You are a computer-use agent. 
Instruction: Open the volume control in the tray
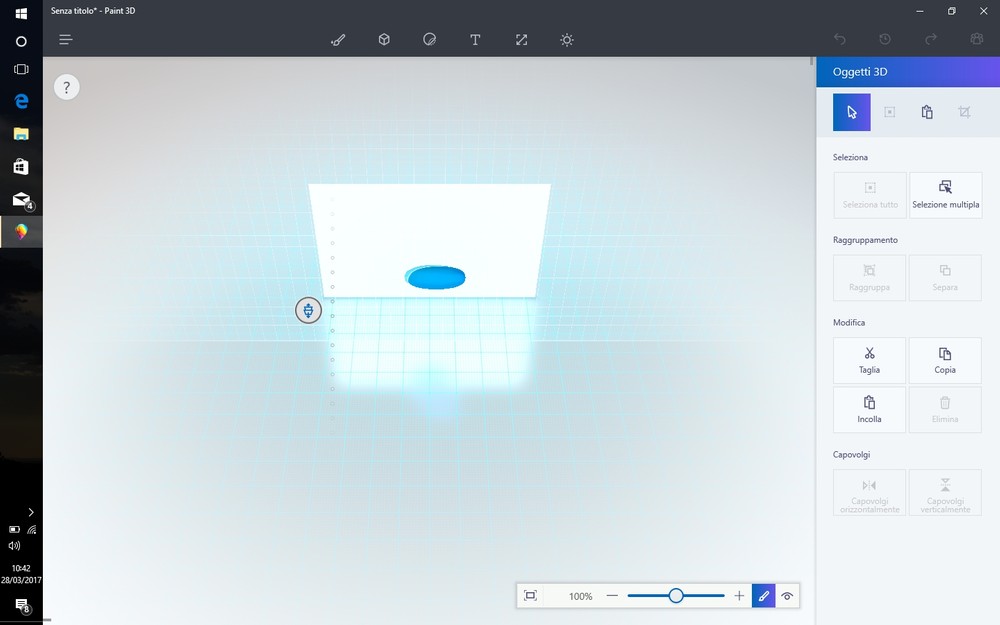[x=14, y=546]
